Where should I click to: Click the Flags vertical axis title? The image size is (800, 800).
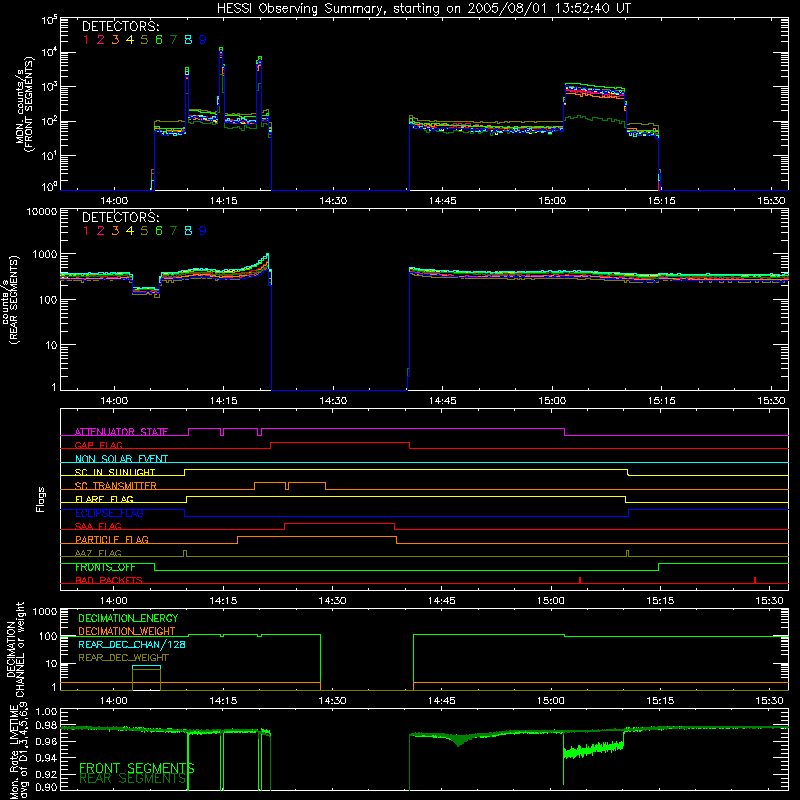40,499
